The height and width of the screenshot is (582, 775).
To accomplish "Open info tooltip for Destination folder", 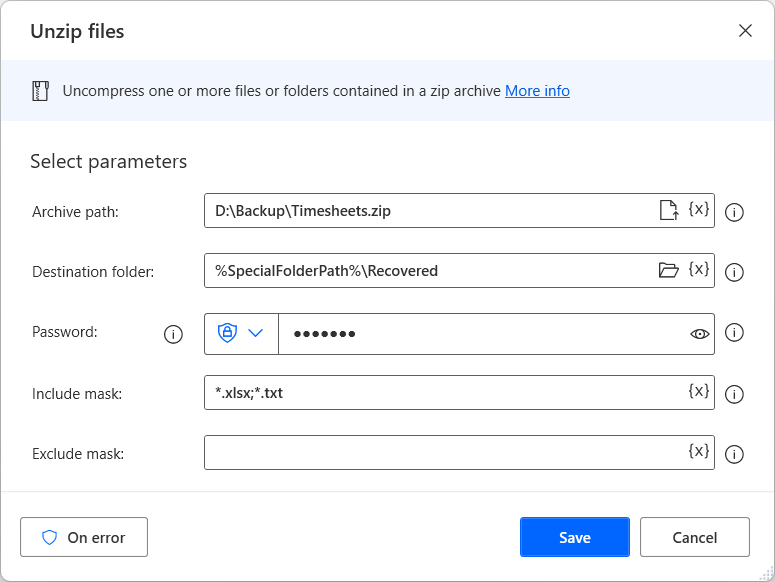I will coord(734,272).
